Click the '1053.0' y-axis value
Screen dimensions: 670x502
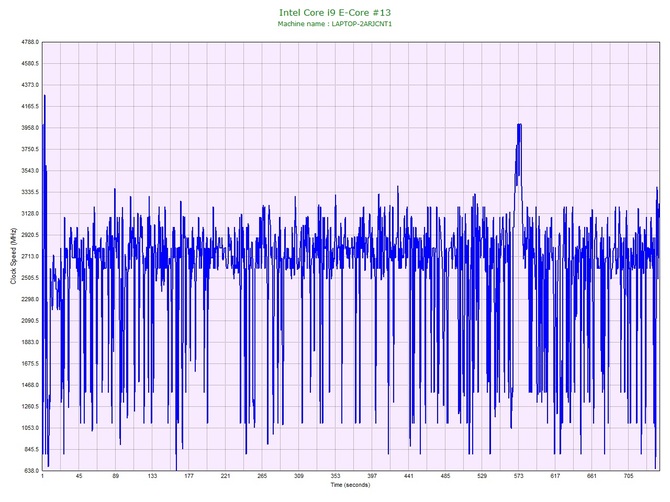pyautogui.click(x=30, y=428)
